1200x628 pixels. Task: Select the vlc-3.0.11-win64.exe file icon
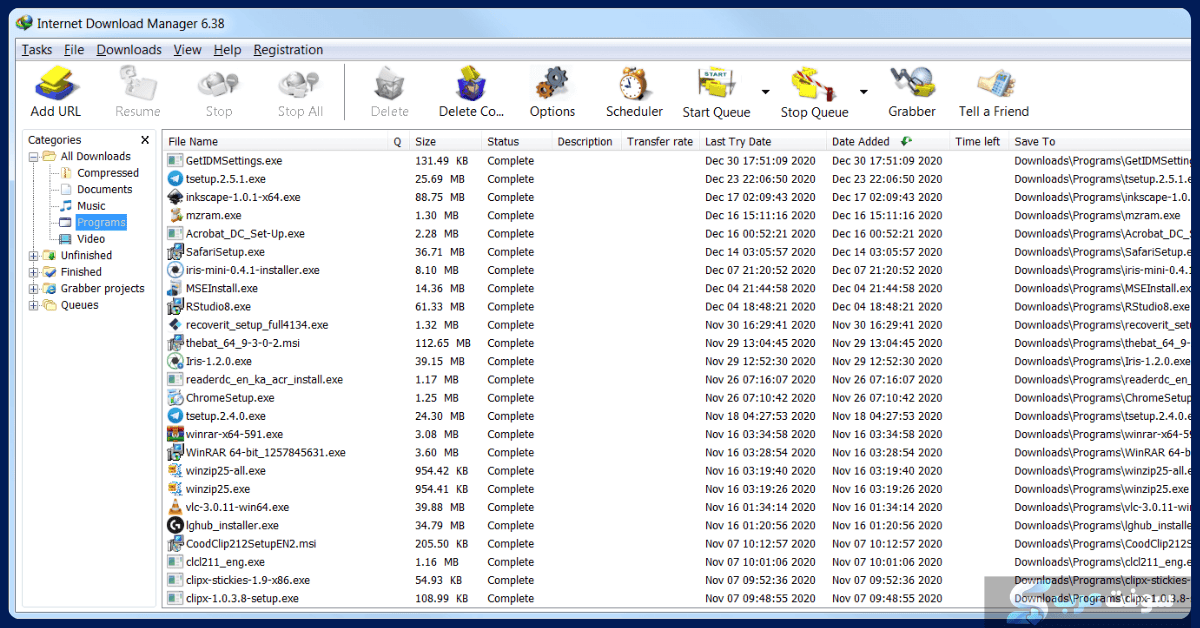click(x=175, y=507)
